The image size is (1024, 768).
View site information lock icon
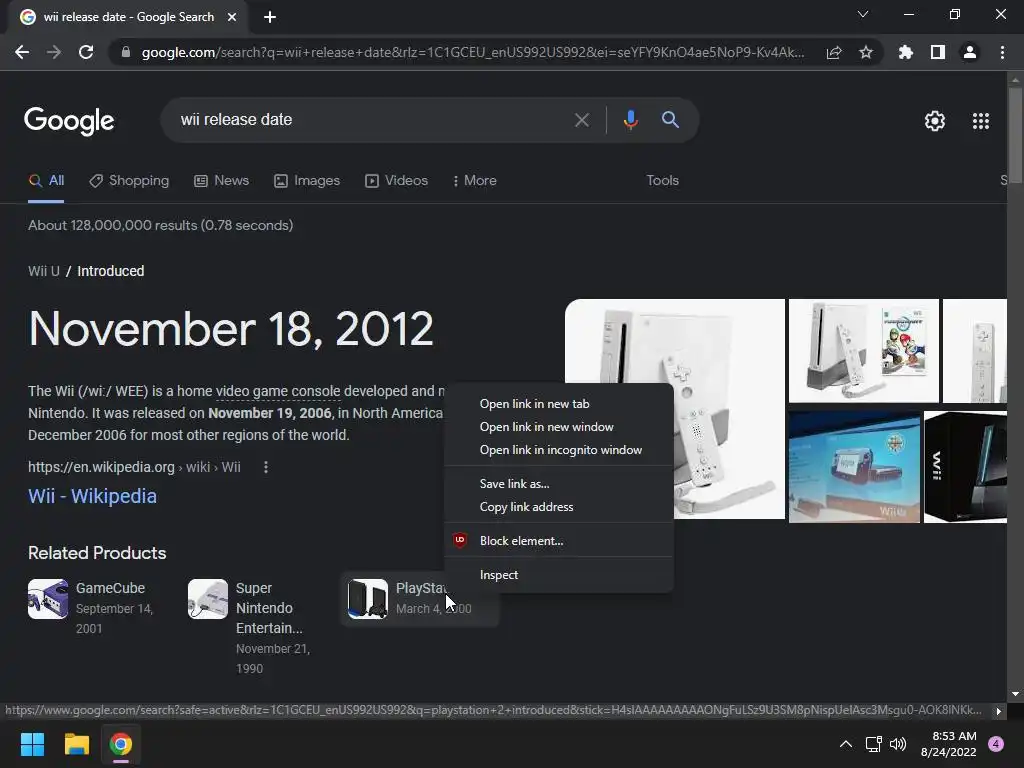click(x=126, y=52)
